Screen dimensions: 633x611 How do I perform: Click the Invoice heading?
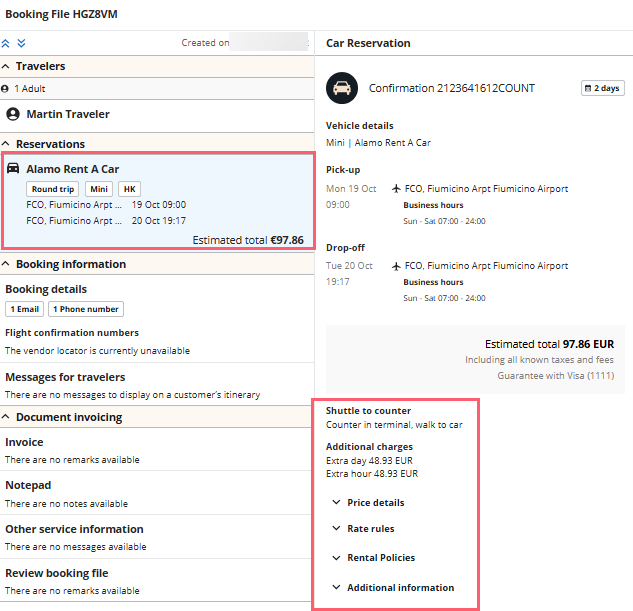point(24,442)
